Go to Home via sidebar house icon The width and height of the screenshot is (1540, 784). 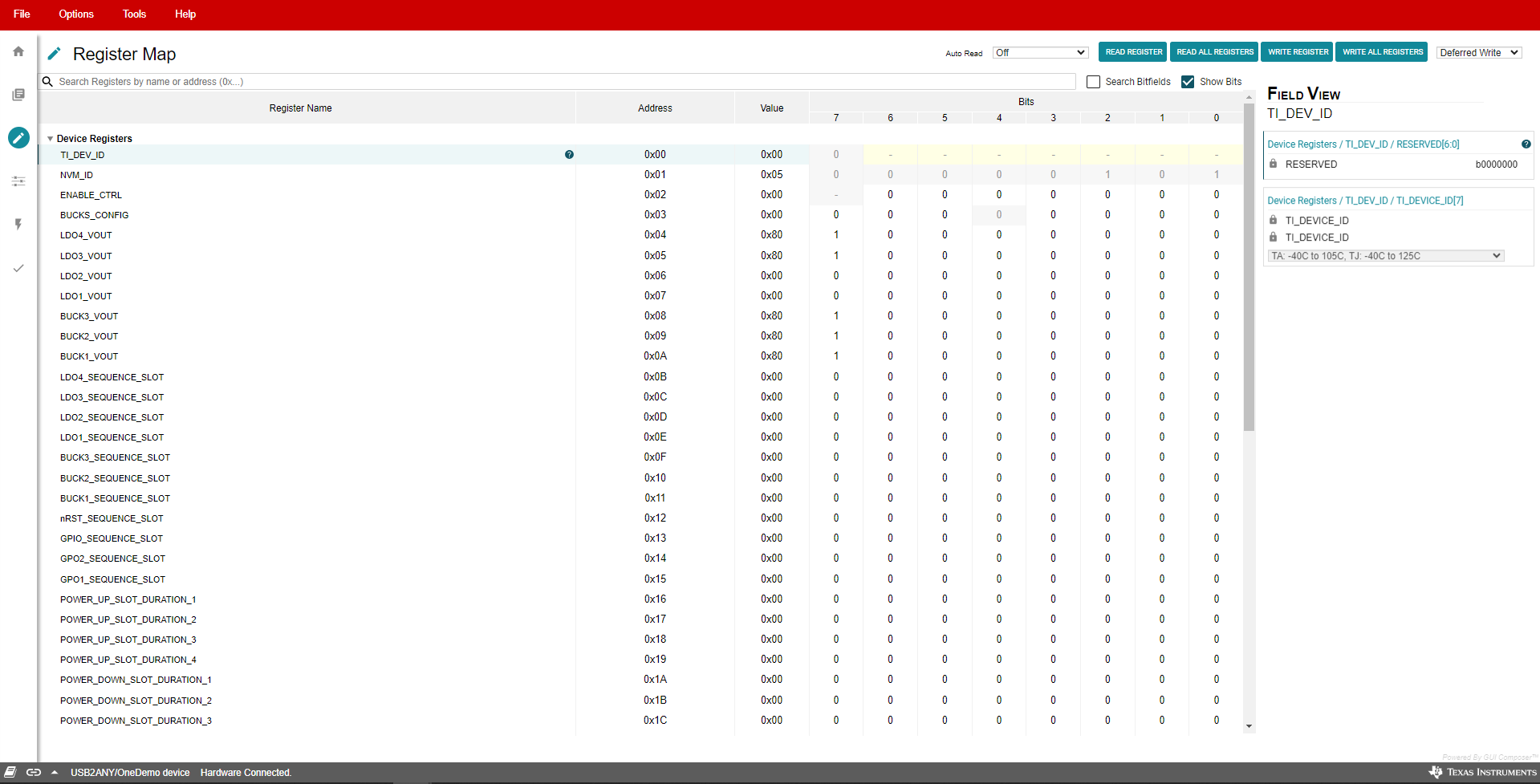[18, 51]
